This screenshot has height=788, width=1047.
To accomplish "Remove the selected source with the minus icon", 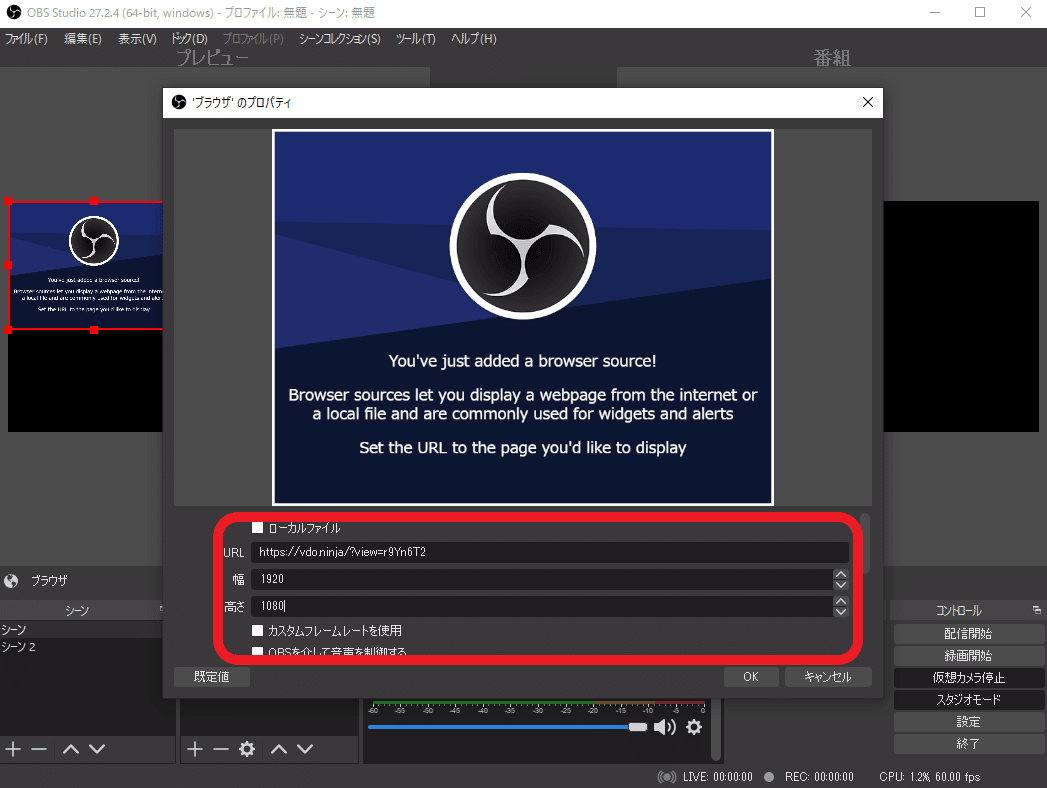I will (x=221, y=749).
